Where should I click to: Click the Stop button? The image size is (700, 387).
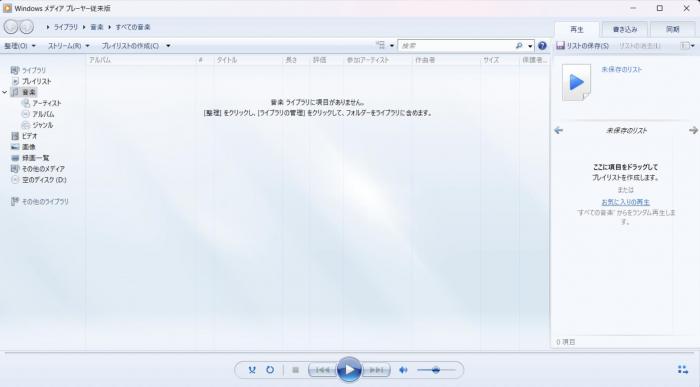point(295,370)
